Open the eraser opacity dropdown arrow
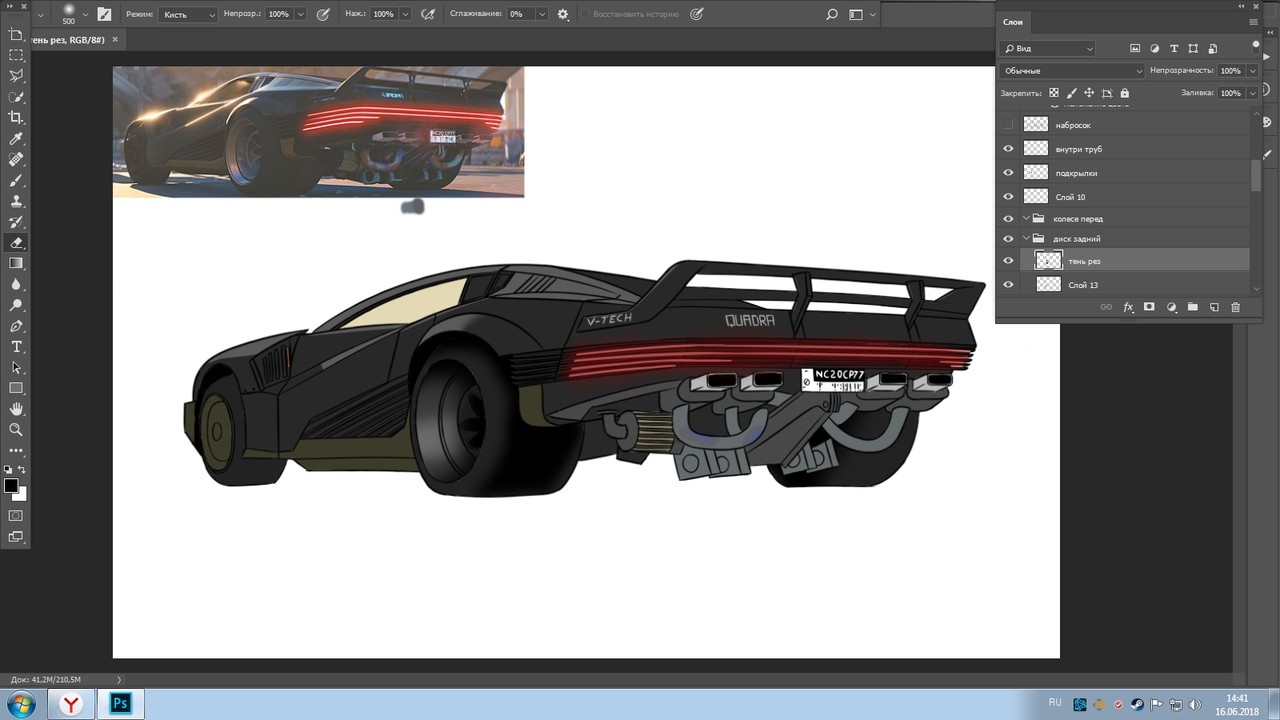The image size is (1280, 720). pyautogui.click(x=299, y=15)
